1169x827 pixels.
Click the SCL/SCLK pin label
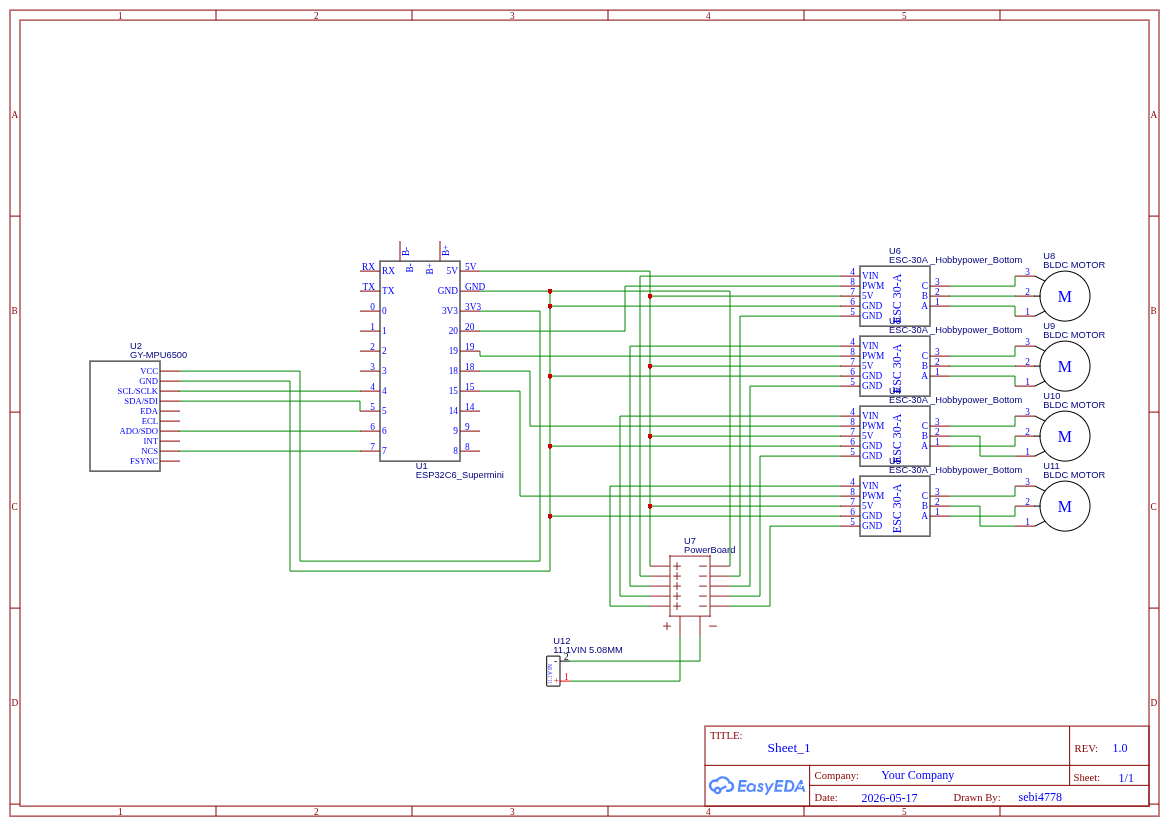(x=137, y=391)
